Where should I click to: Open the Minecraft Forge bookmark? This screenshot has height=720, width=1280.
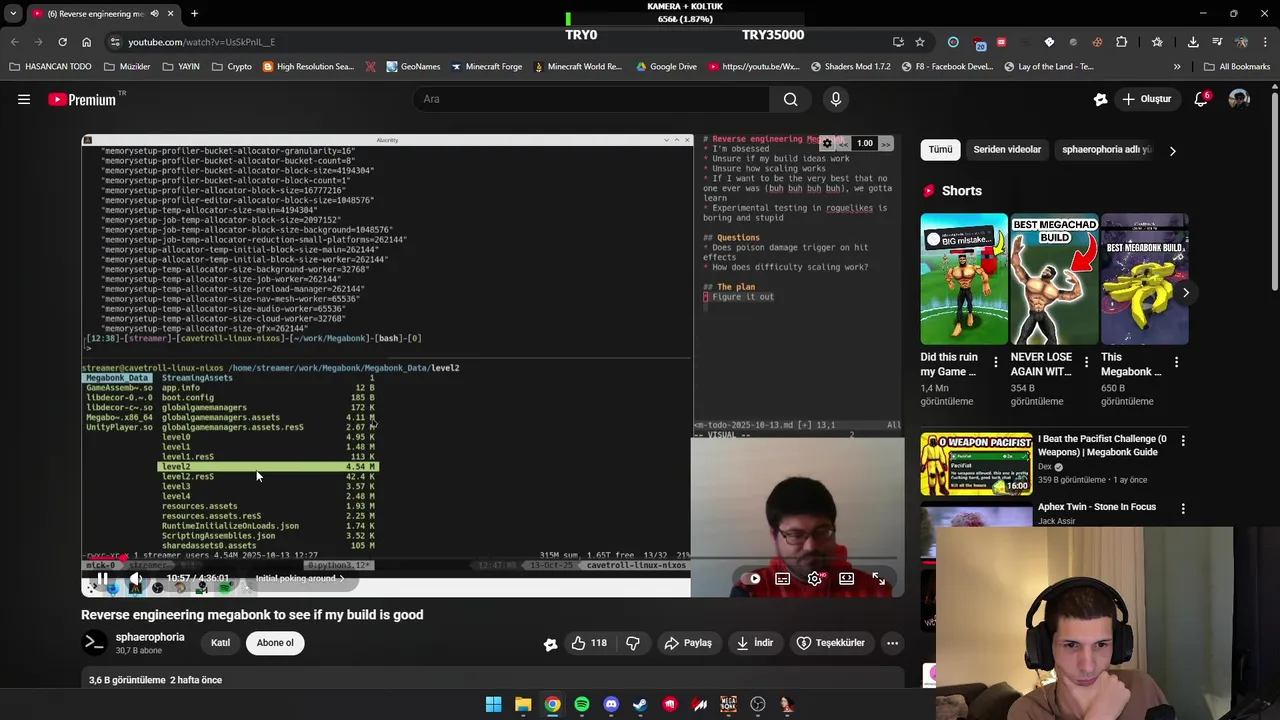click(x=487, y=67)
